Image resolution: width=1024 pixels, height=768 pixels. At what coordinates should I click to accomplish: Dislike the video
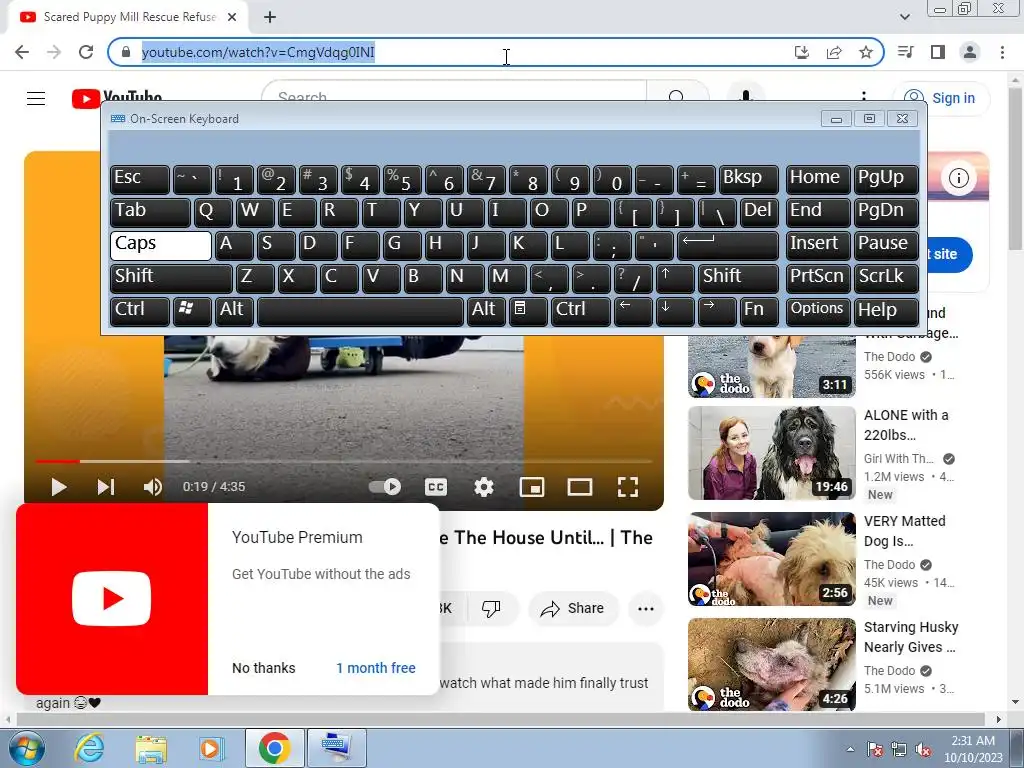coord(491,609)
